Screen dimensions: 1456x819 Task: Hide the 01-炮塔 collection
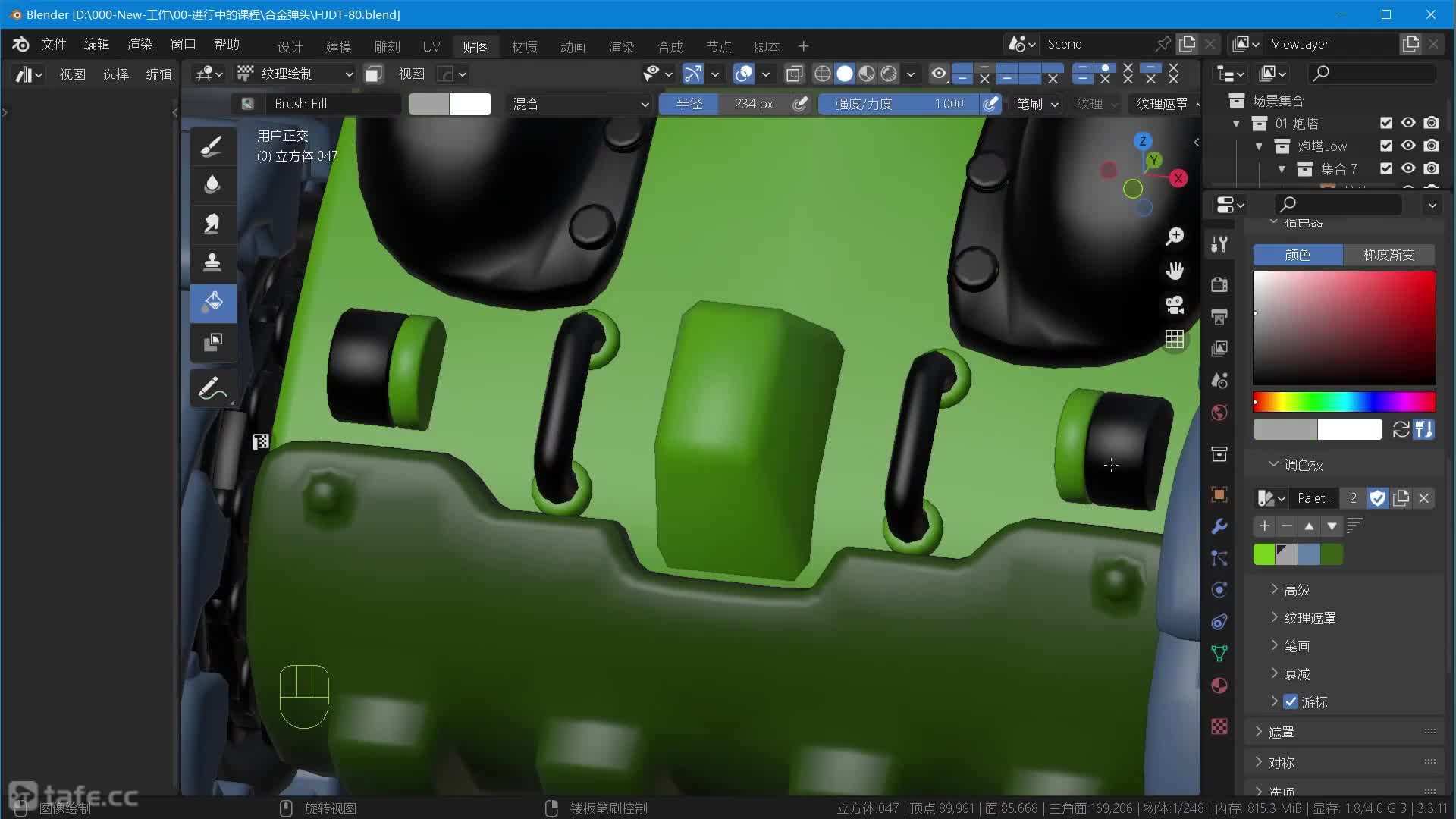coord(1408,123)
